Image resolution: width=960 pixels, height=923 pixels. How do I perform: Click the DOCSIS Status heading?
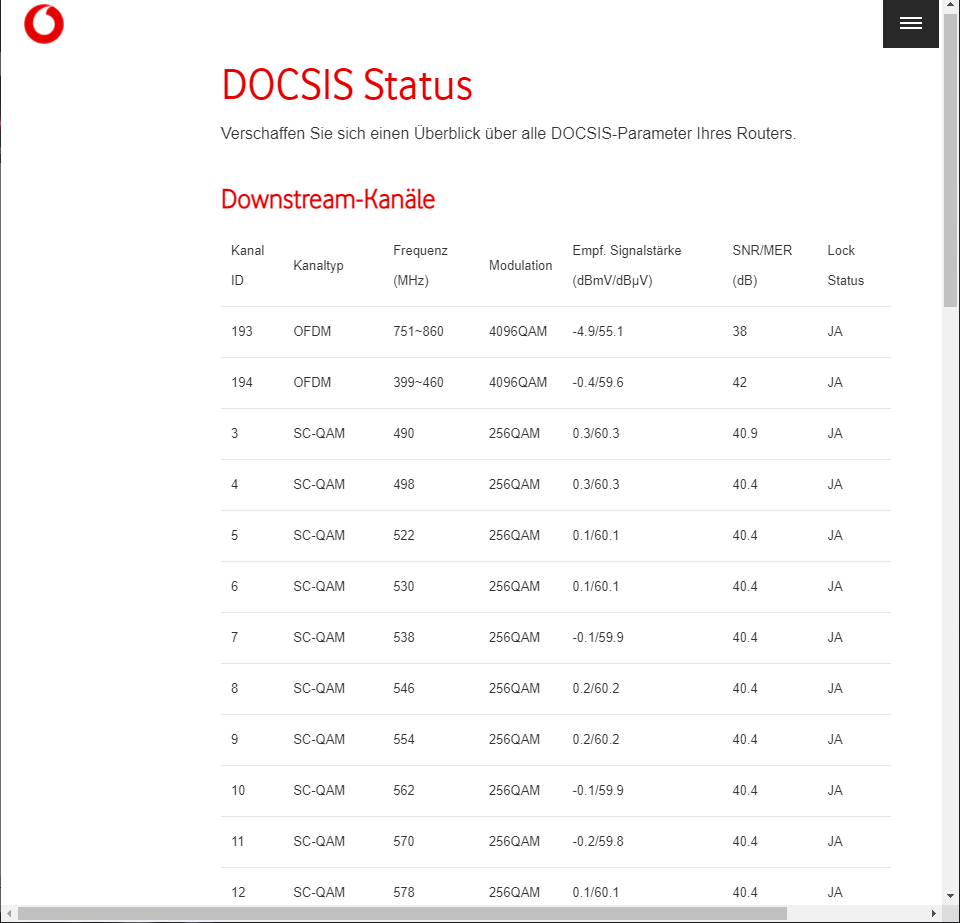pos(347,84)
